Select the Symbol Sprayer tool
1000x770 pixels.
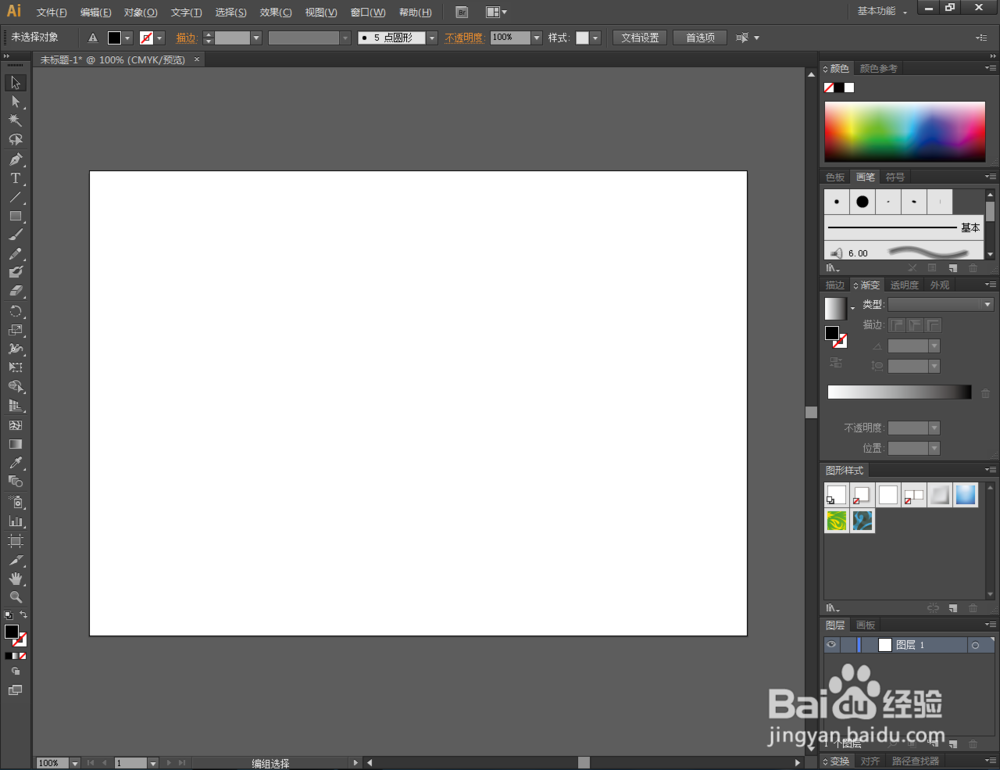15,503
